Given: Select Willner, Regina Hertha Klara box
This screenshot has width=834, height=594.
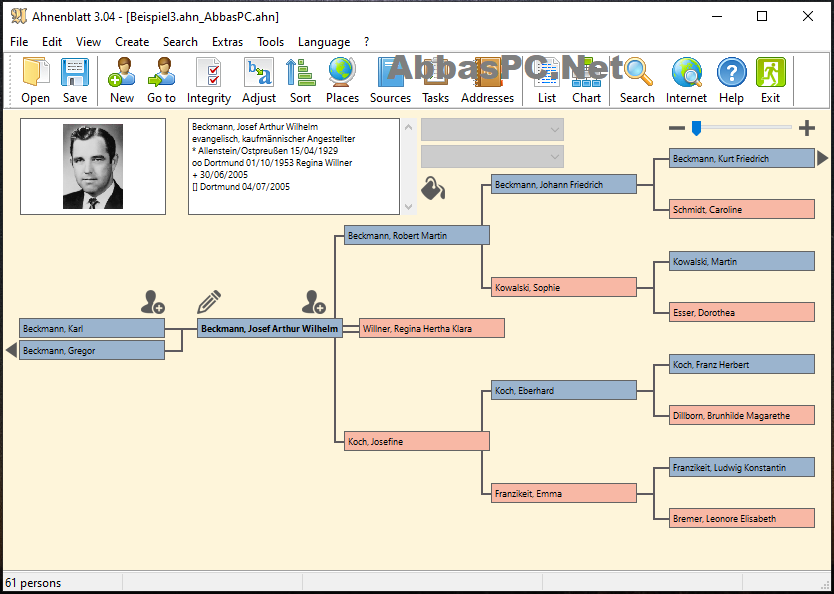Looking at the screenshot, I should [432, 329].
